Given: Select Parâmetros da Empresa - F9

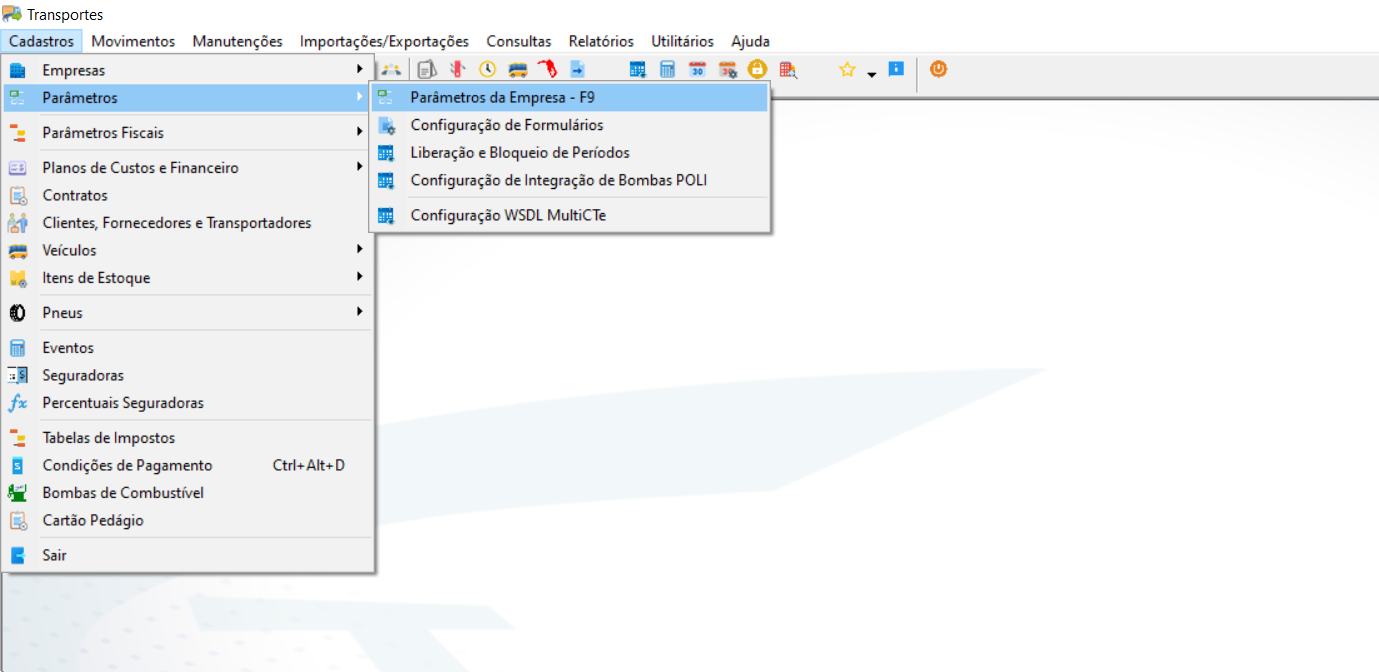Looking at the screenshot, I should click(570, 98).
